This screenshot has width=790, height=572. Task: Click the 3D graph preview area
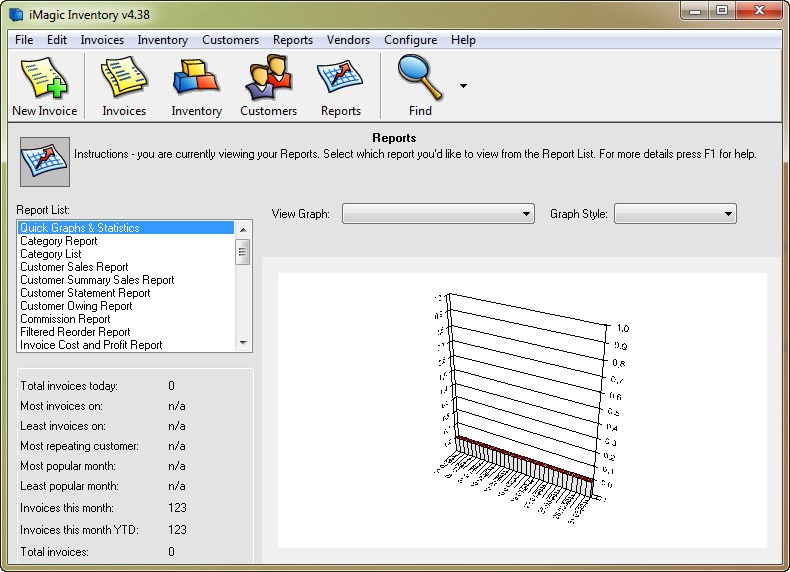pyautogui.click(x=522, y=410)
